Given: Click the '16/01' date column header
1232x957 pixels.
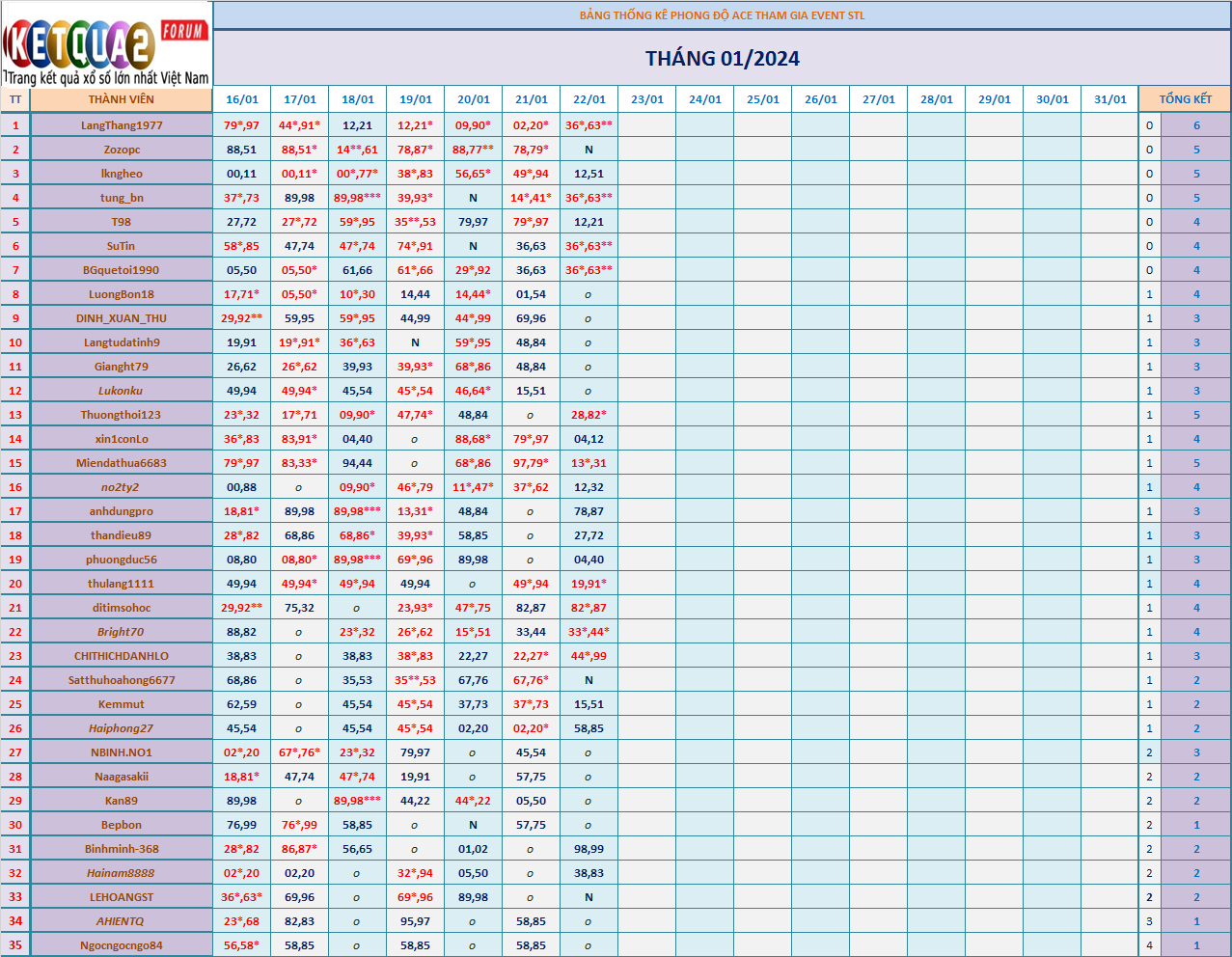Looking at the screenshot, I should 242,99.
